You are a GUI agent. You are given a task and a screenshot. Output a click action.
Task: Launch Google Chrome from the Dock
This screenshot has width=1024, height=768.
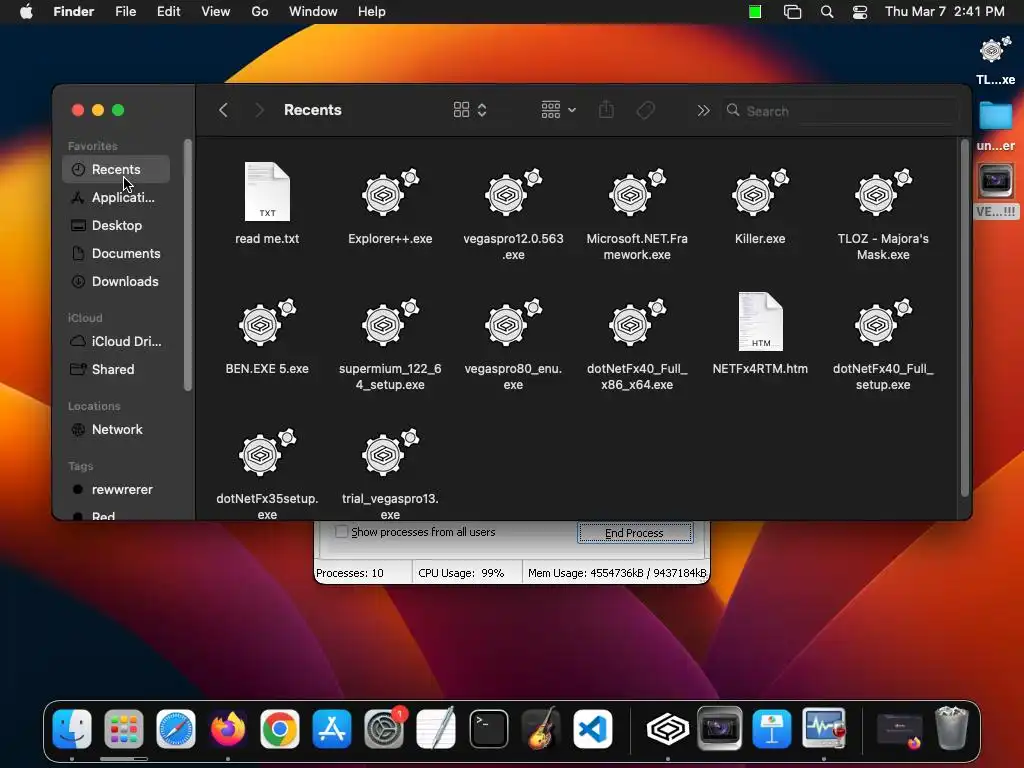click(x=280, y=728)
